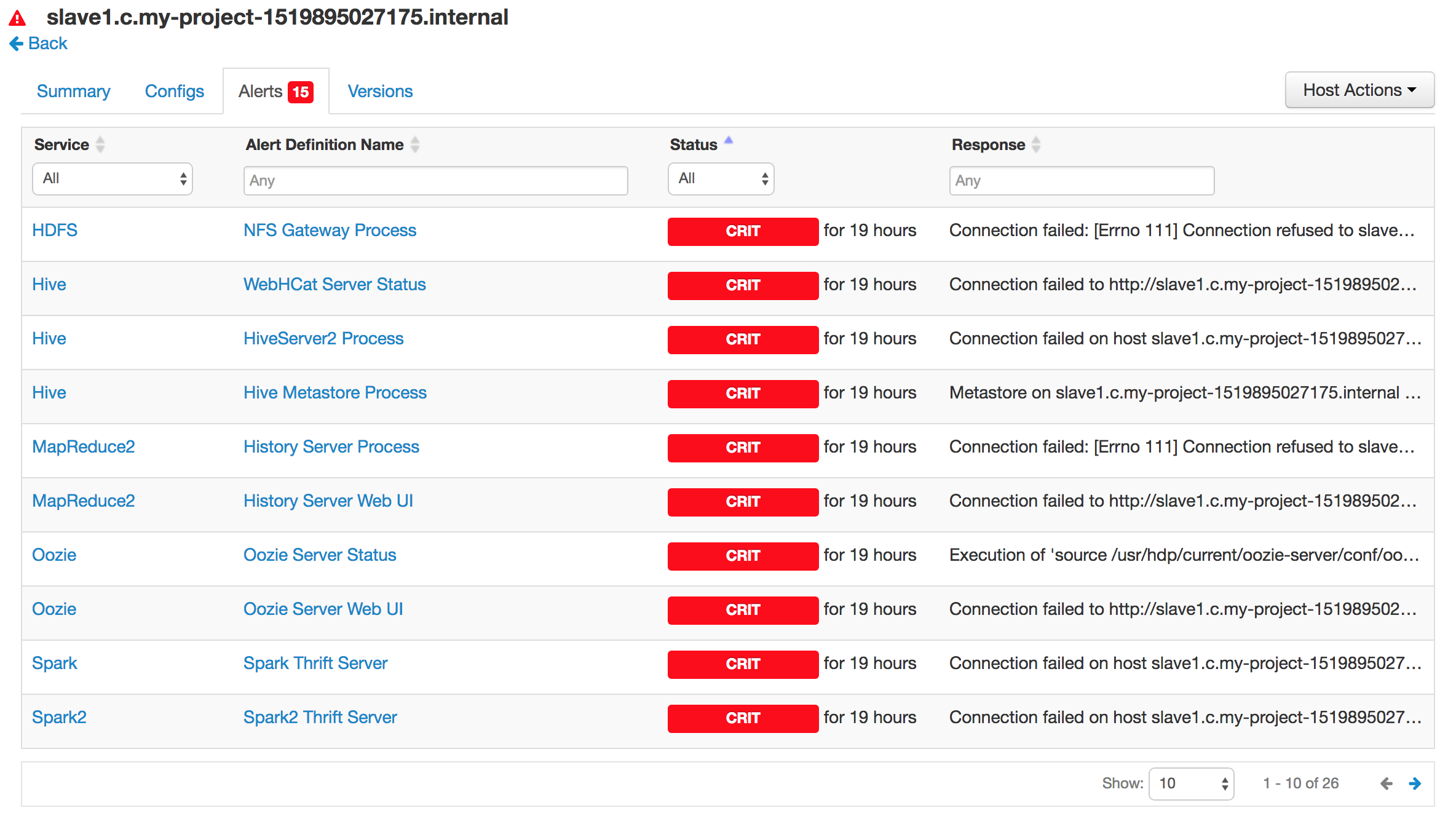Image resolution: width=1456 pixels, height=824 pixels.
Task: Change the Show rows-per-page selector
Action: click(x=1190, y=783)
